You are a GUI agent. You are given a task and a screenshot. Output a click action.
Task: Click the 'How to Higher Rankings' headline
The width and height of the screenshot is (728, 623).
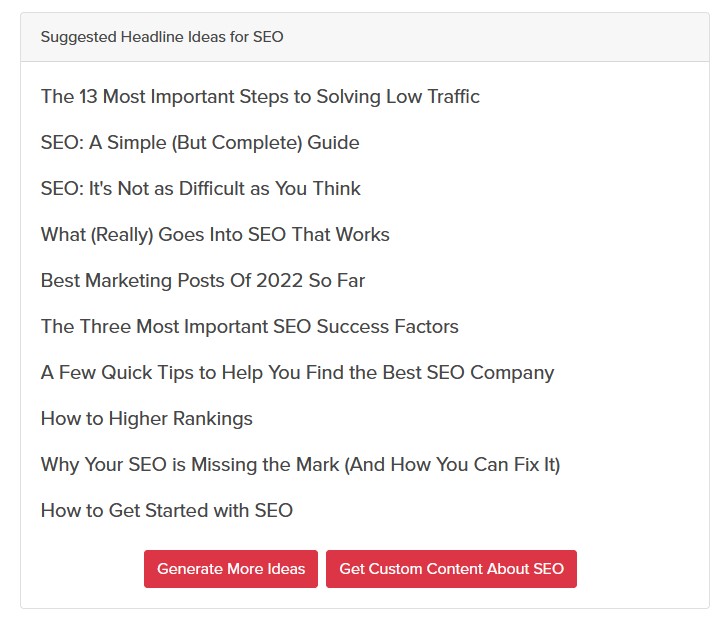[x=147, y=419]
